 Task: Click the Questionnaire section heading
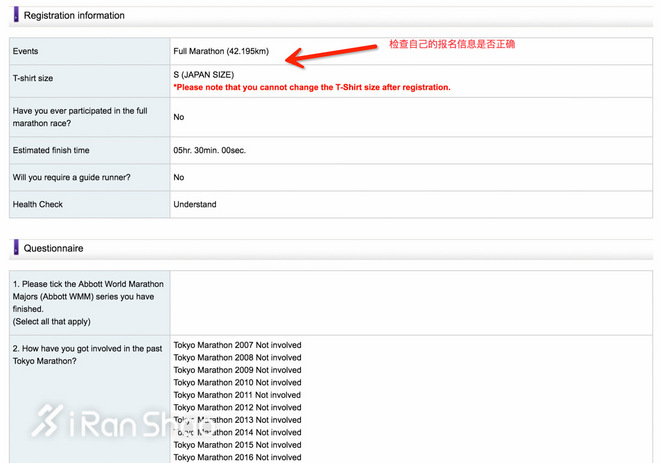click(x=53, y=248)
